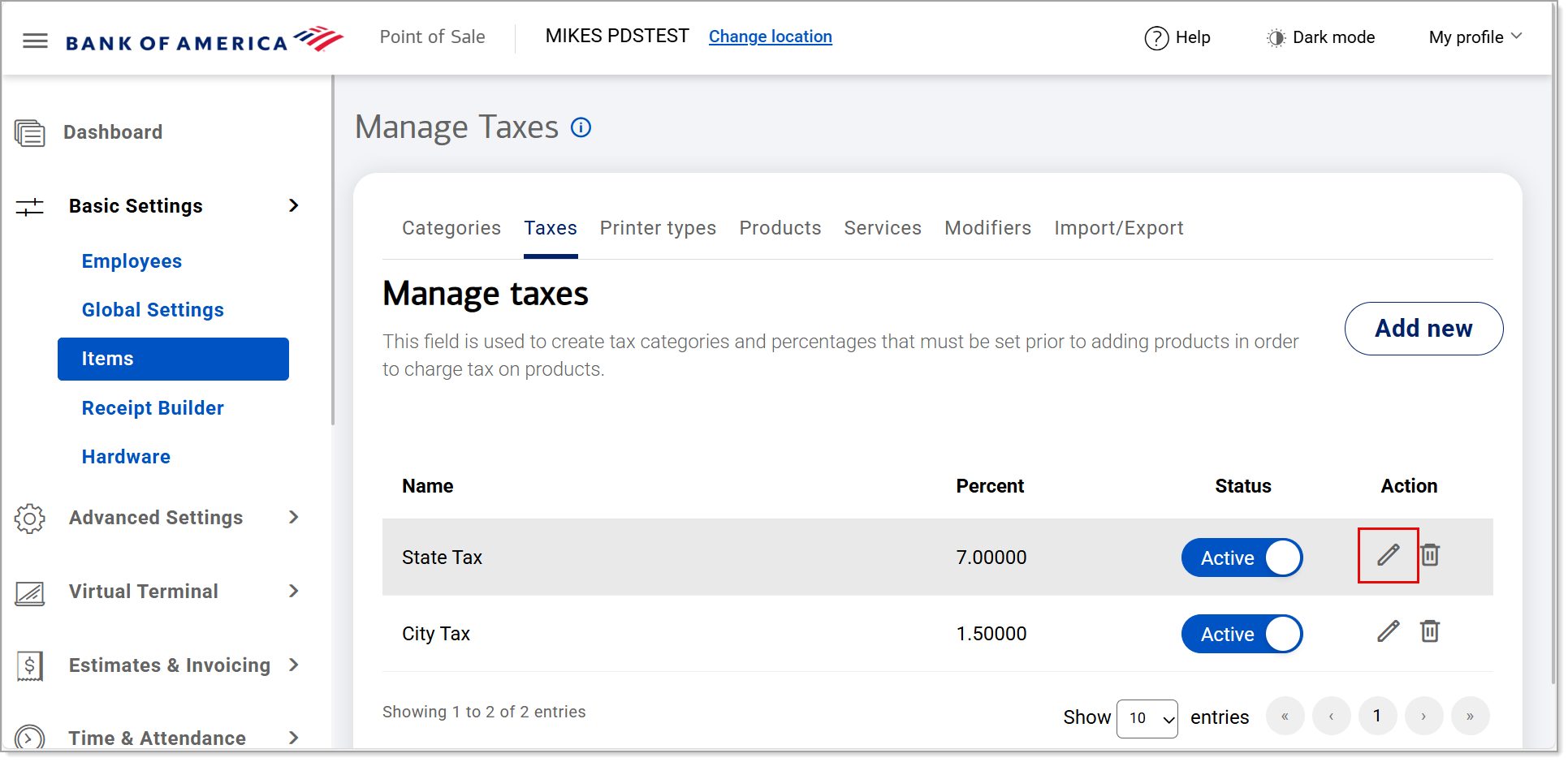Delete State Tax with trash icon
This screenshot has width=1568, height=762.
click(1430, 555)
